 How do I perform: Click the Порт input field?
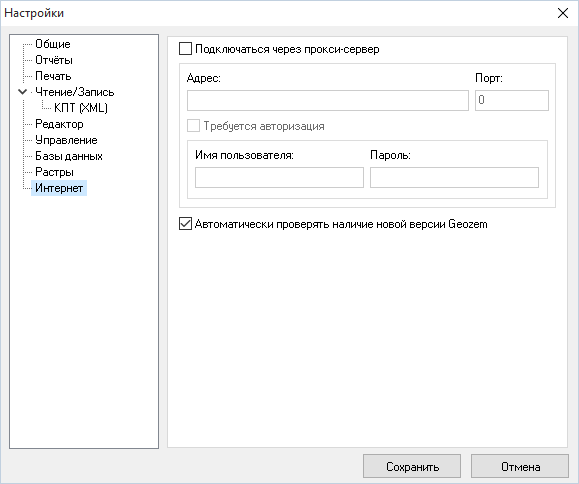pos(512,100)
